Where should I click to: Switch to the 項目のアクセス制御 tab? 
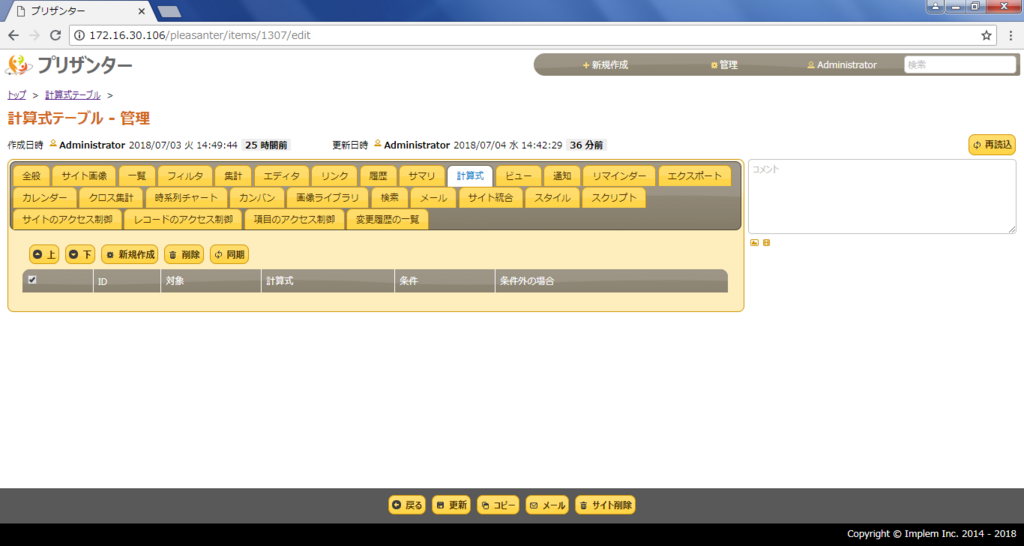pyautogui.click(x=294, y=219)
